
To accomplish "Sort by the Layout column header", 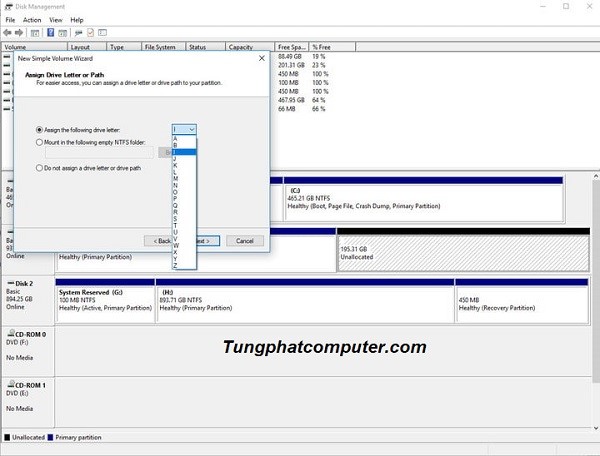I will (x=87, y=47).
